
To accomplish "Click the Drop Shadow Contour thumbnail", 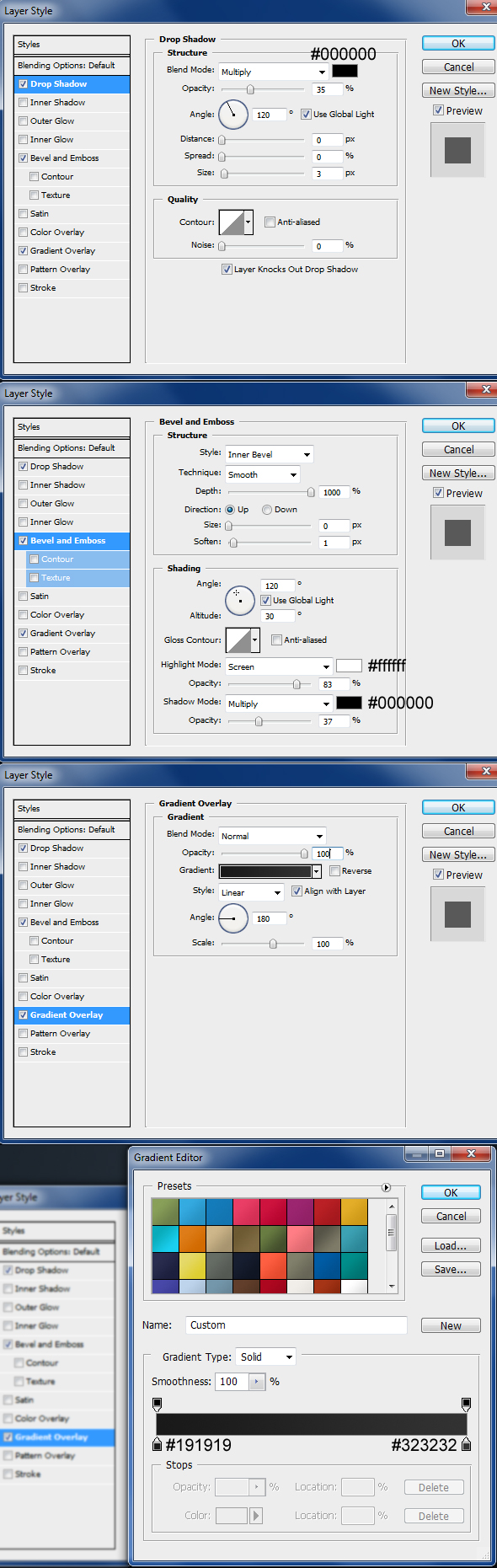I will 231,222.
